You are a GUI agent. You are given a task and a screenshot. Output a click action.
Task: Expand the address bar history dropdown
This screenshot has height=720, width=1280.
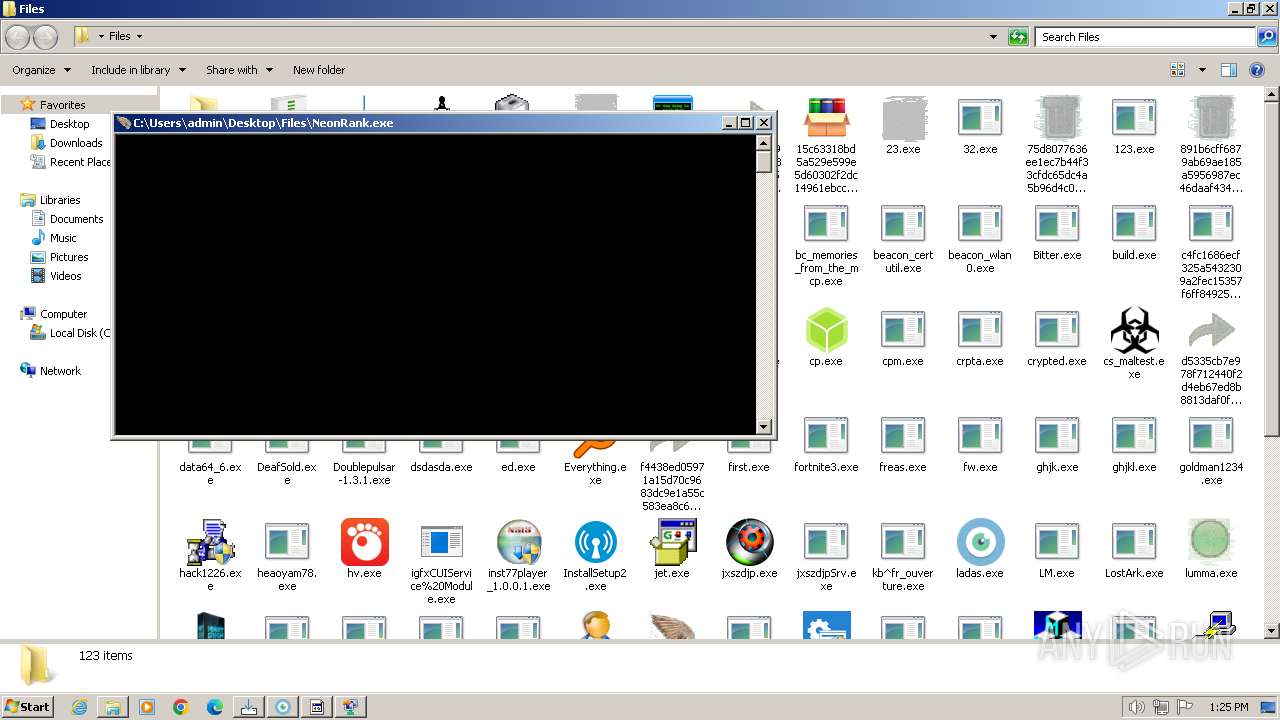(x=993, y=37)
